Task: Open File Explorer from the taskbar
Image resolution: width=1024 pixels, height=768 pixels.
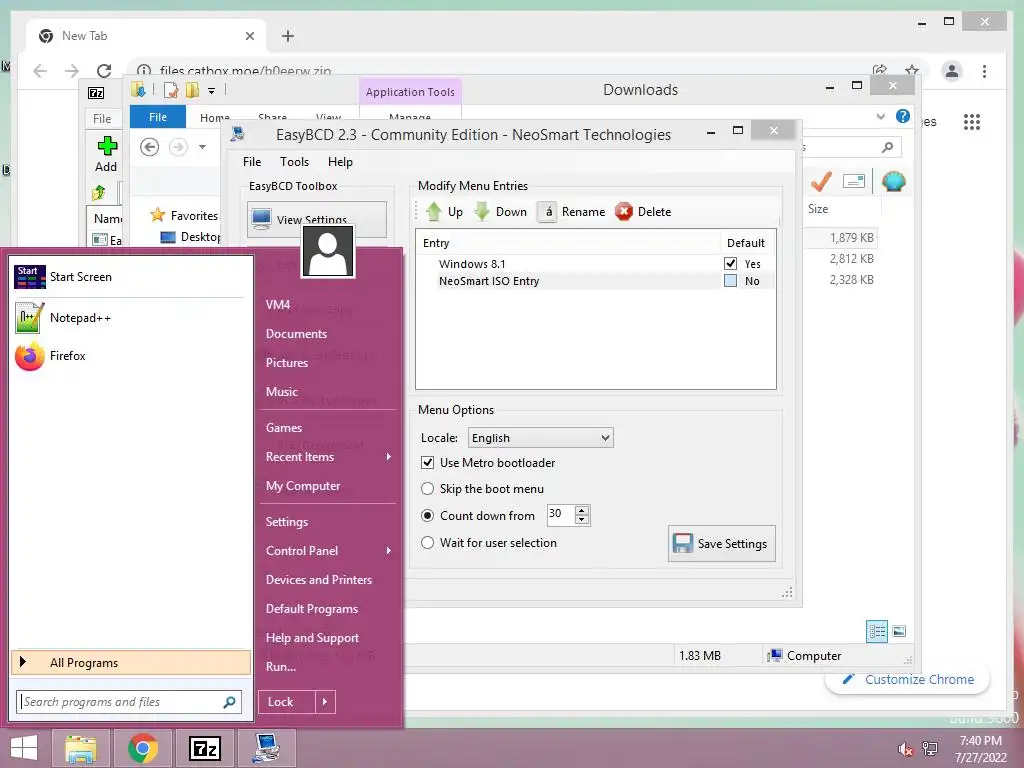Action: tap(81, 748)
